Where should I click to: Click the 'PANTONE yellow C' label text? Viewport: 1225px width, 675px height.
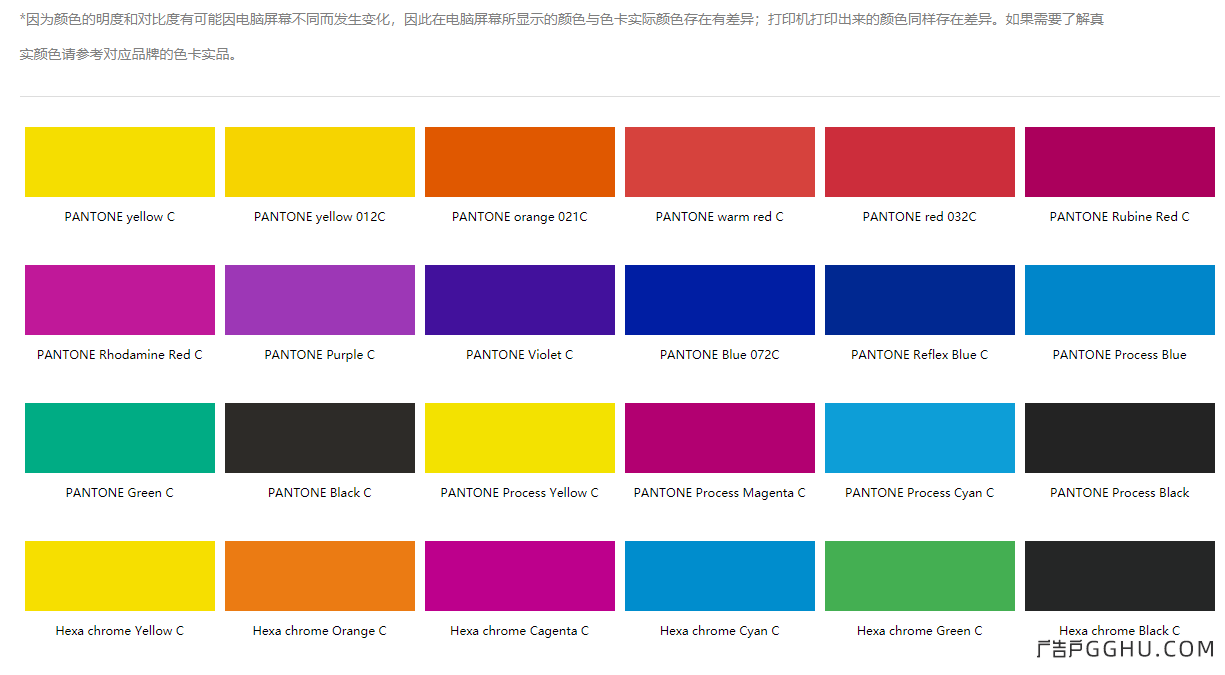point(120,217)
